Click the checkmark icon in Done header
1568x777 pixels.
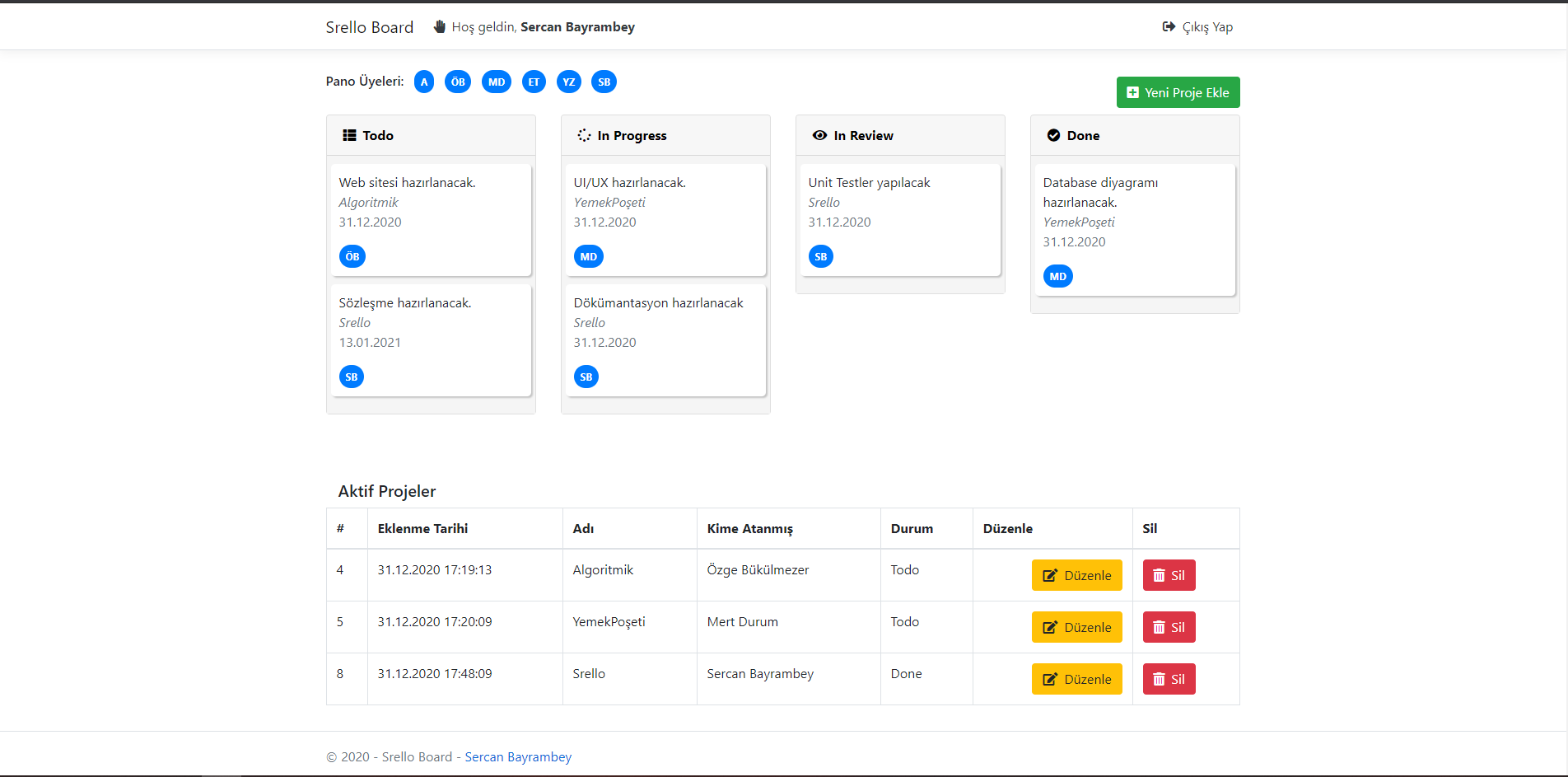click(1053, 135)
